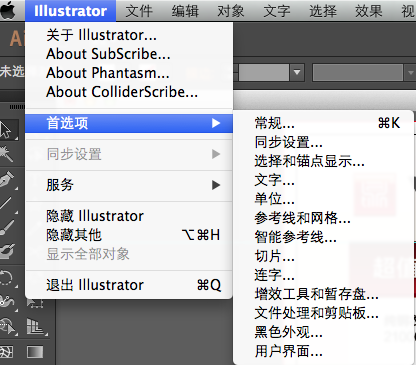Open the Apple menu

(9, 11)
